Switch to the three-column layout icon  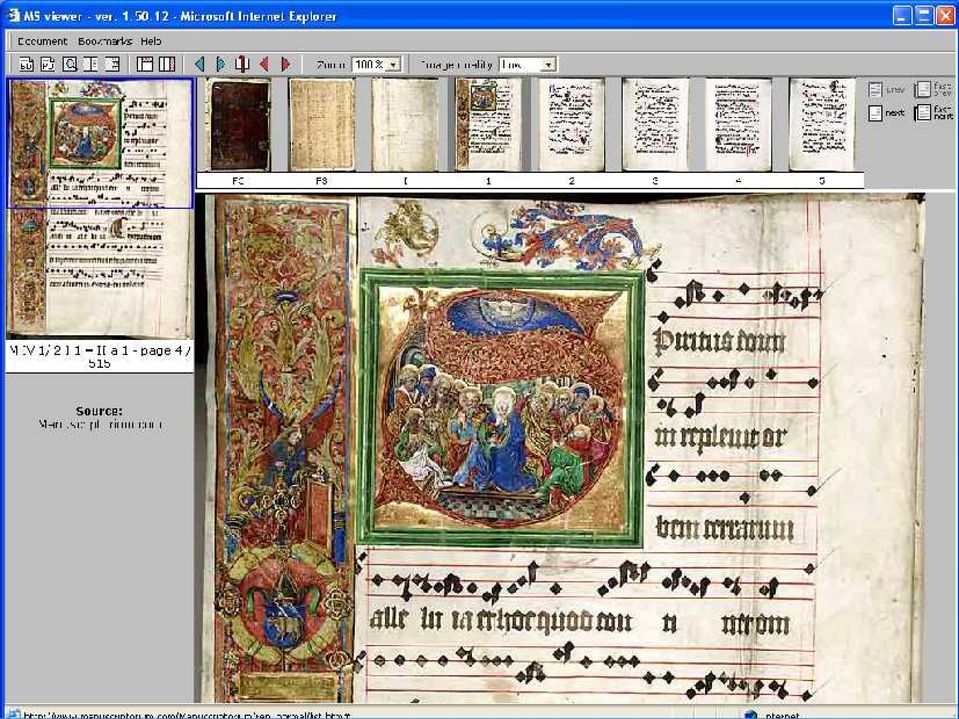point(167,64)
